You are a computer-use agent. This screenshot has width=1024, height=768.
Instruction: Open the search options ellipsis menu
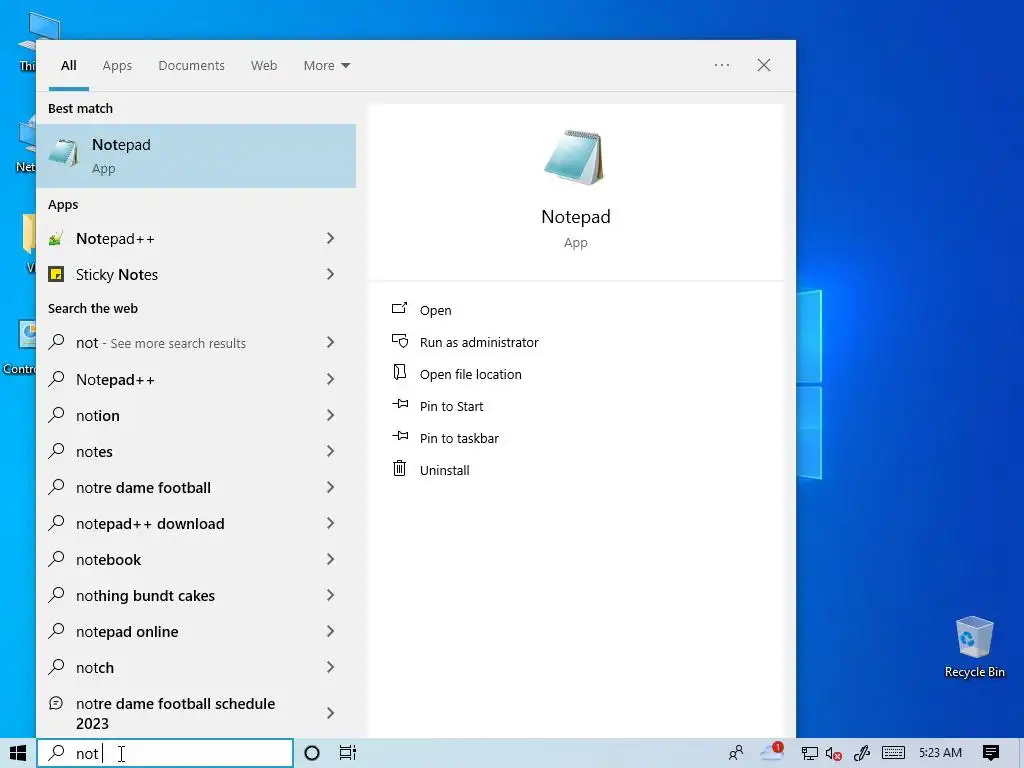tap(722, 65)
